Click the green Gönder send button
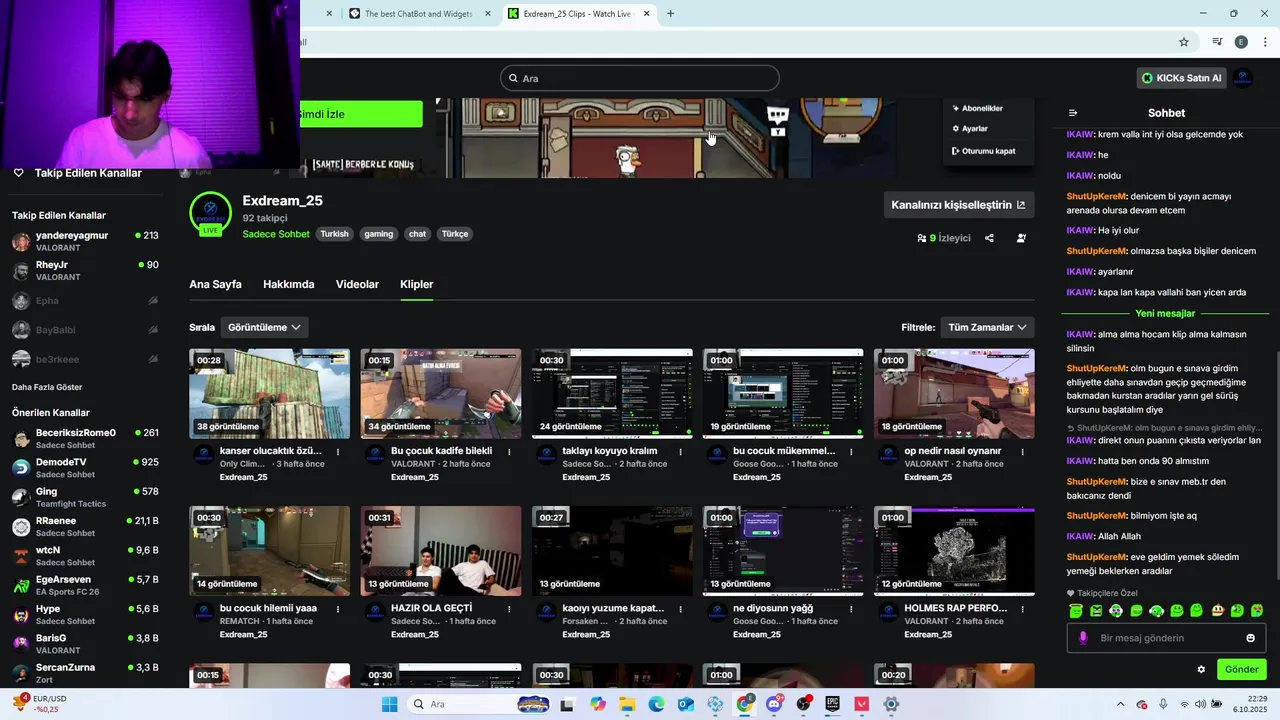The width and height of the screenshot is (1280, 720). [1241, 669]
